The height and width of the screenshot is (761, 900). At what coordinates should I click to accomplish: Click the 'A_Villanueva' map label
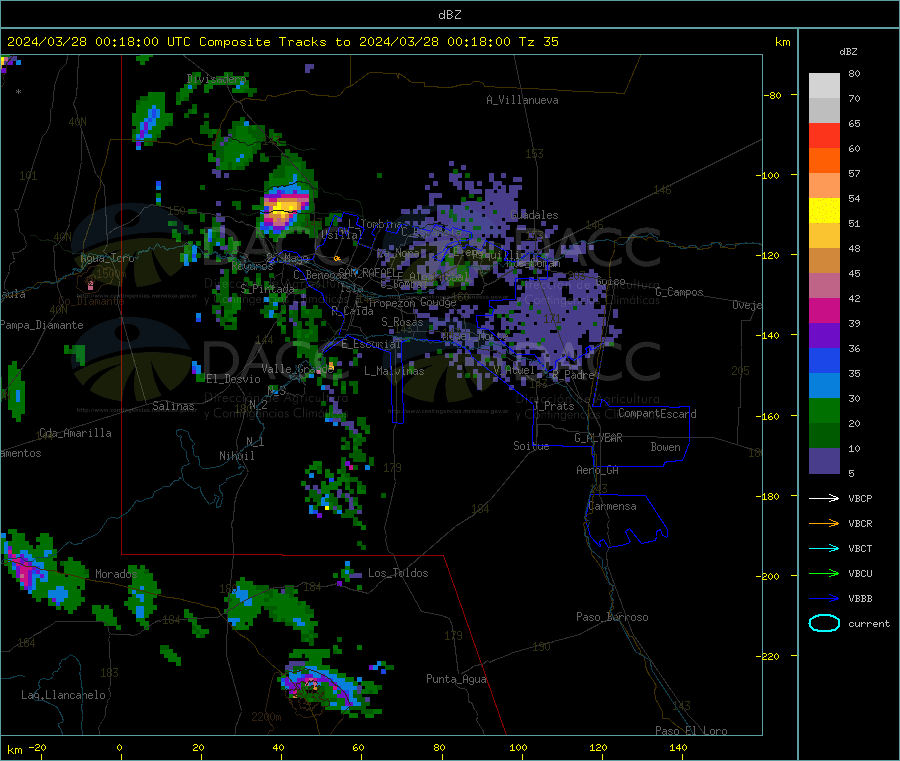point(522,100)
